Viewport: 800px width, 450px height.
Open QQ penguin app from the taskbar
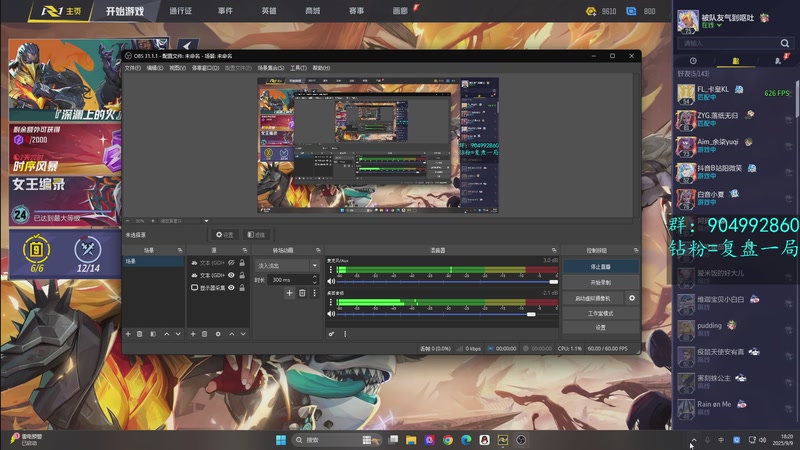484,440
